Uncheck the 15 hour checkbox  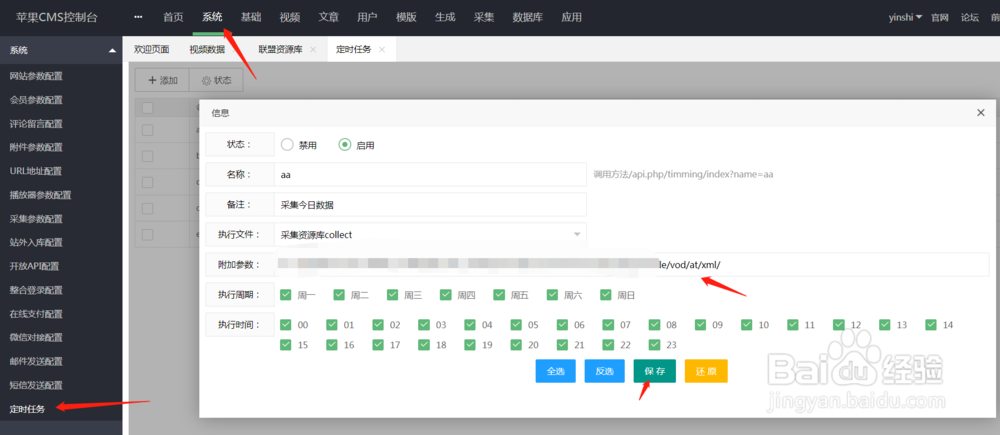[286, 344]
